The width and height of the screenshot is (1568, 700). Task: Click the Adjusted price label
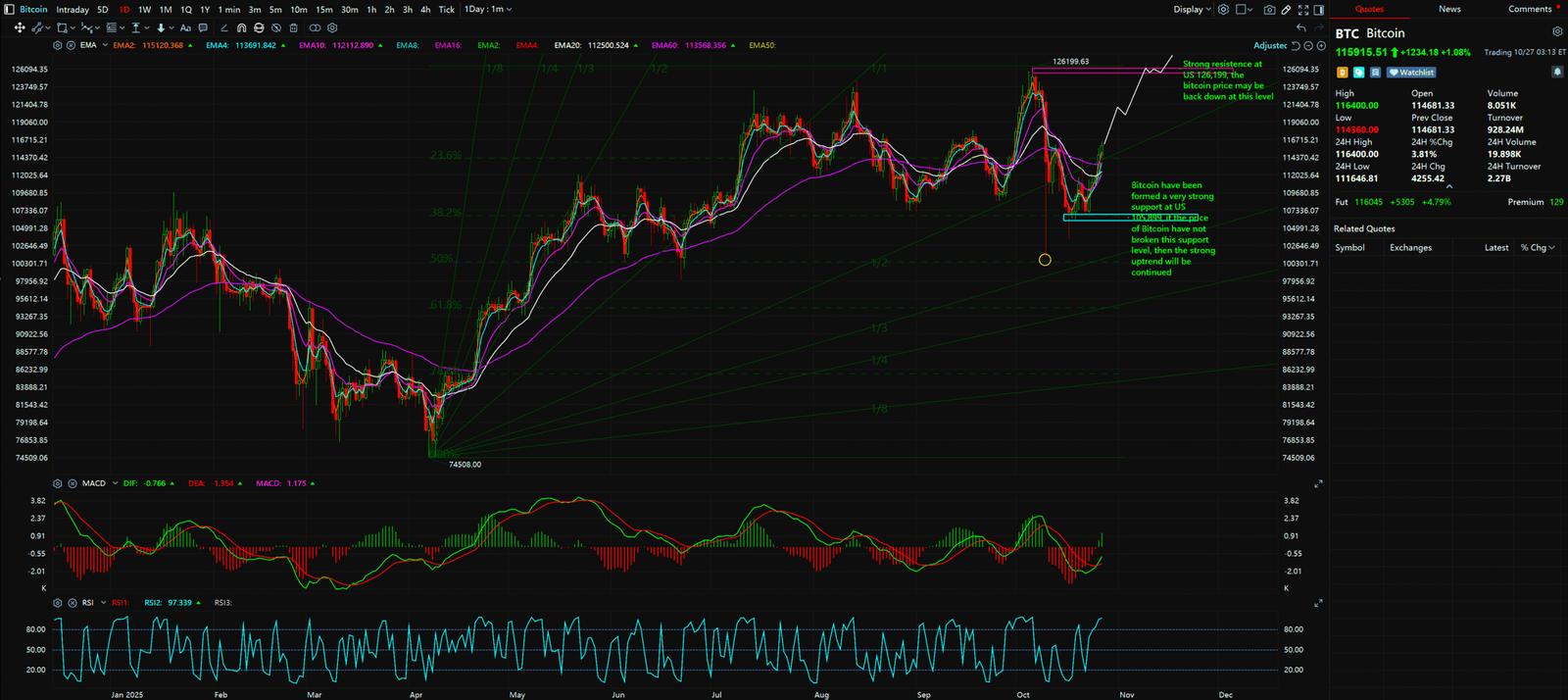1270,46
